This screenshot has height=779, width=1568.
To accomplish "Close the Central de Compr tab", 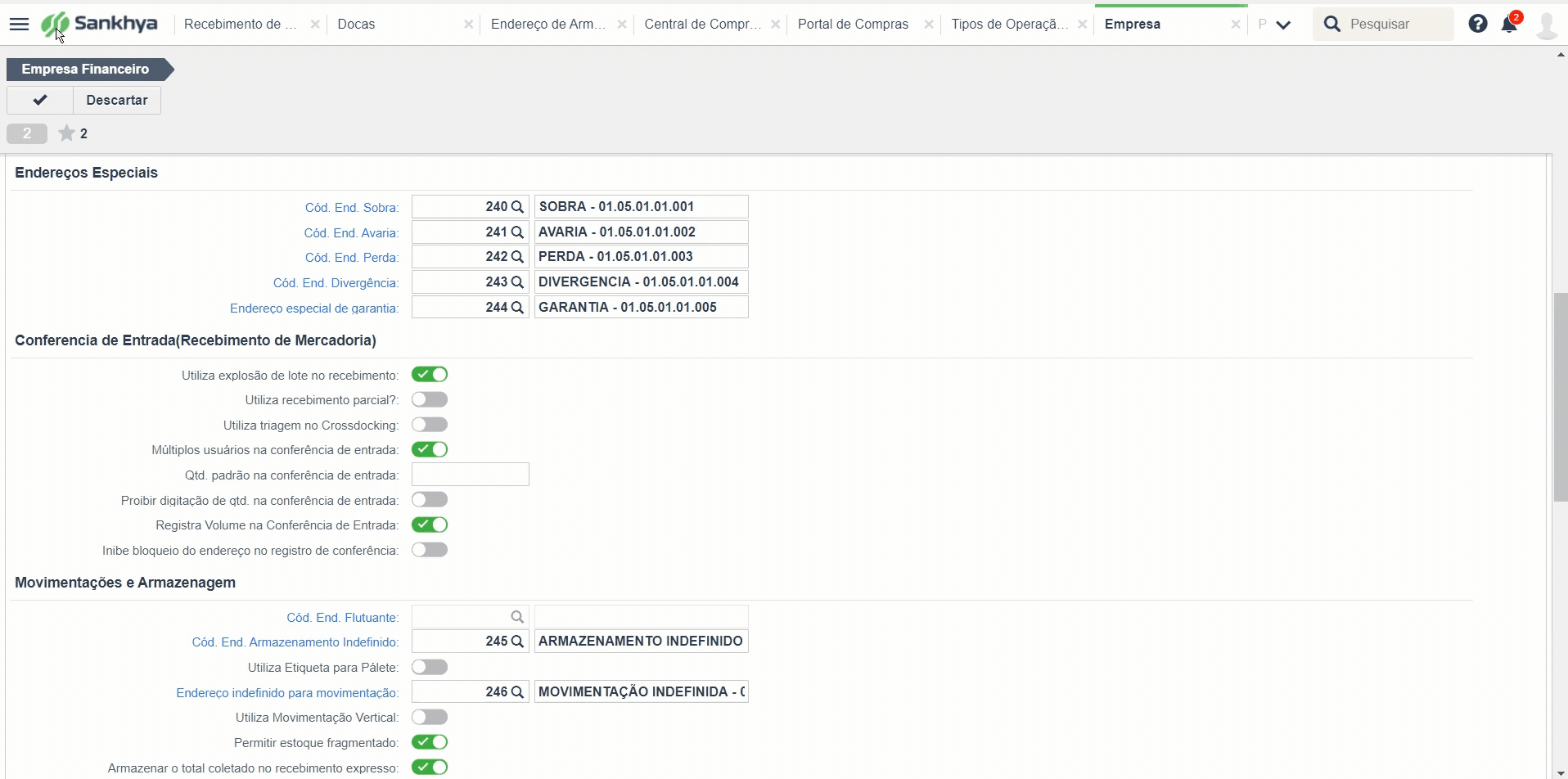I will pyautogui.click(x=775, y=25).
